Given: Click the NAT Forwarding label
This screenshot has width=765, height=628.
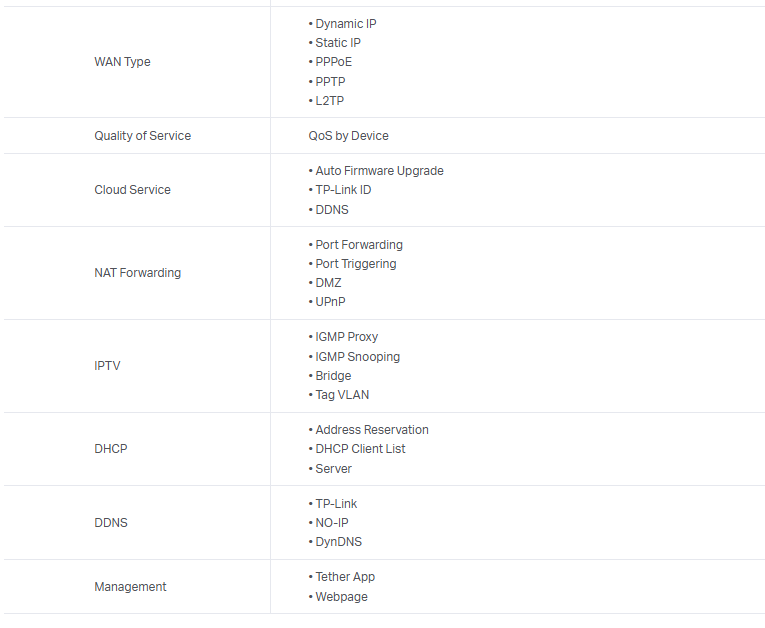Looking at the screenshot, I should (x=137, y=273).
